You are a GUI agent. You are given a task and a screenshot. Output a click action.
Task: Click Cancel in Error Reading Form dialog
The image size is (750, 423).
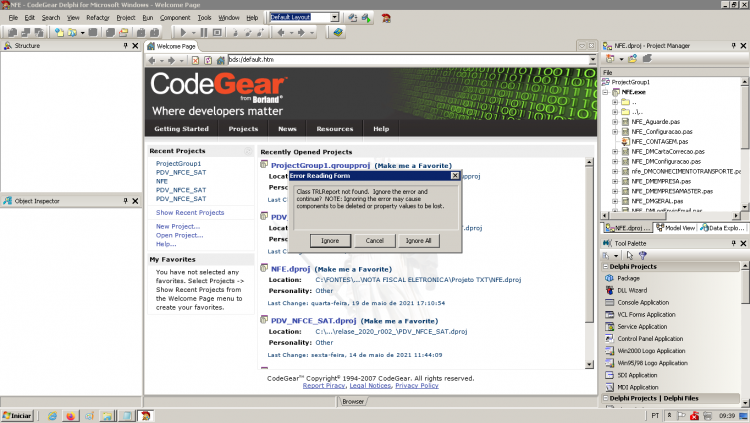(375, 241)
